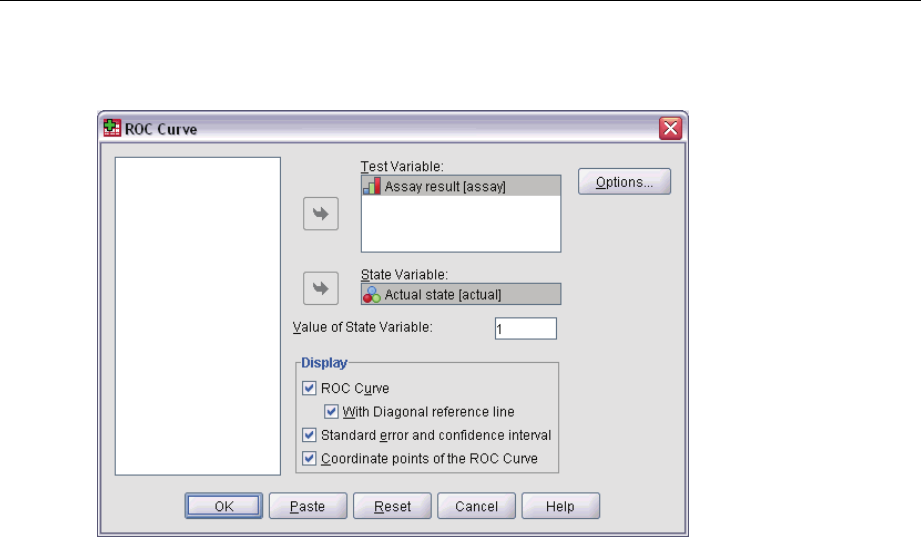Confirm with the OK button
921x537 pixels.
tap(224, 506)
